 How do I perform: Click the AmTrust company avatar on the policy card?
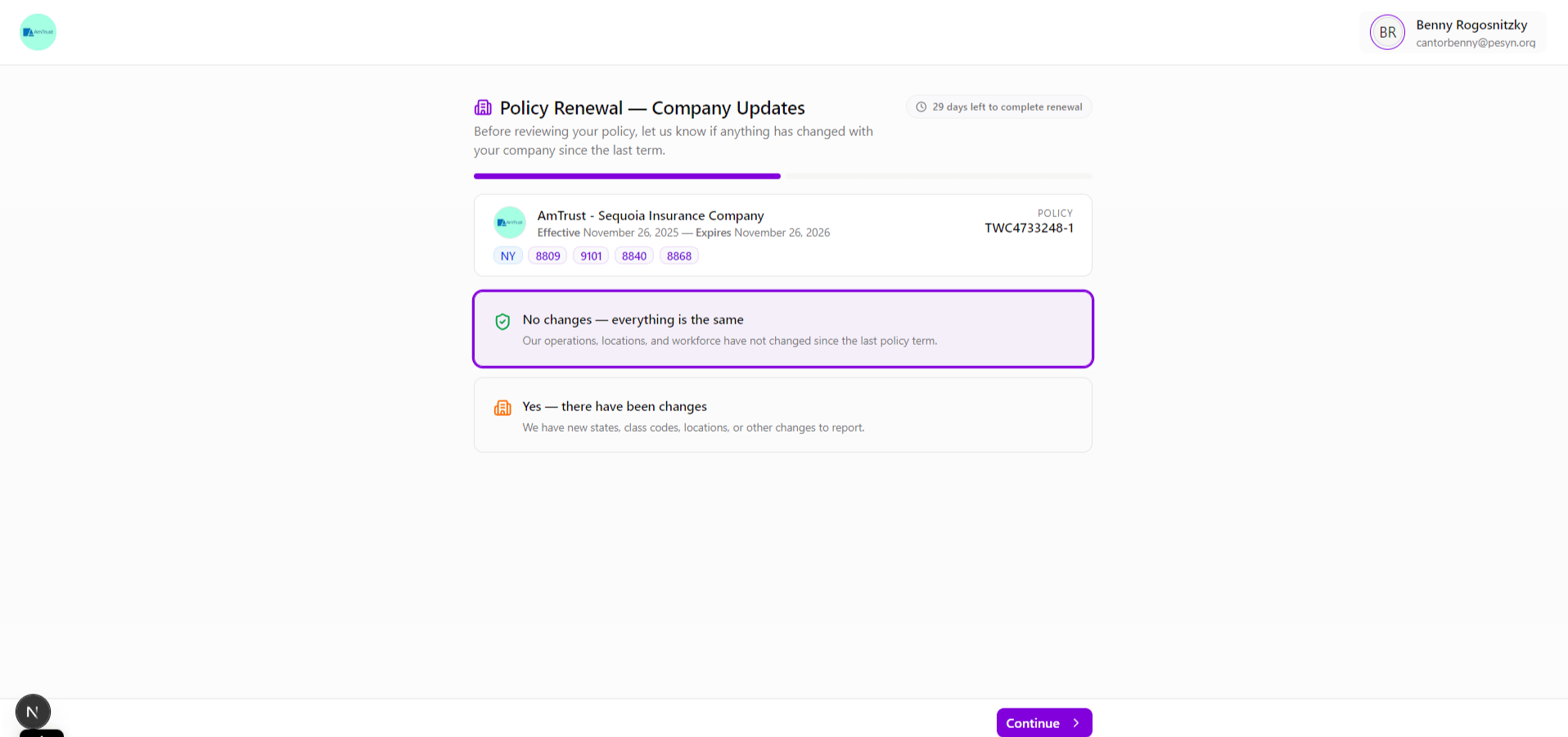(x=510, y=222)
